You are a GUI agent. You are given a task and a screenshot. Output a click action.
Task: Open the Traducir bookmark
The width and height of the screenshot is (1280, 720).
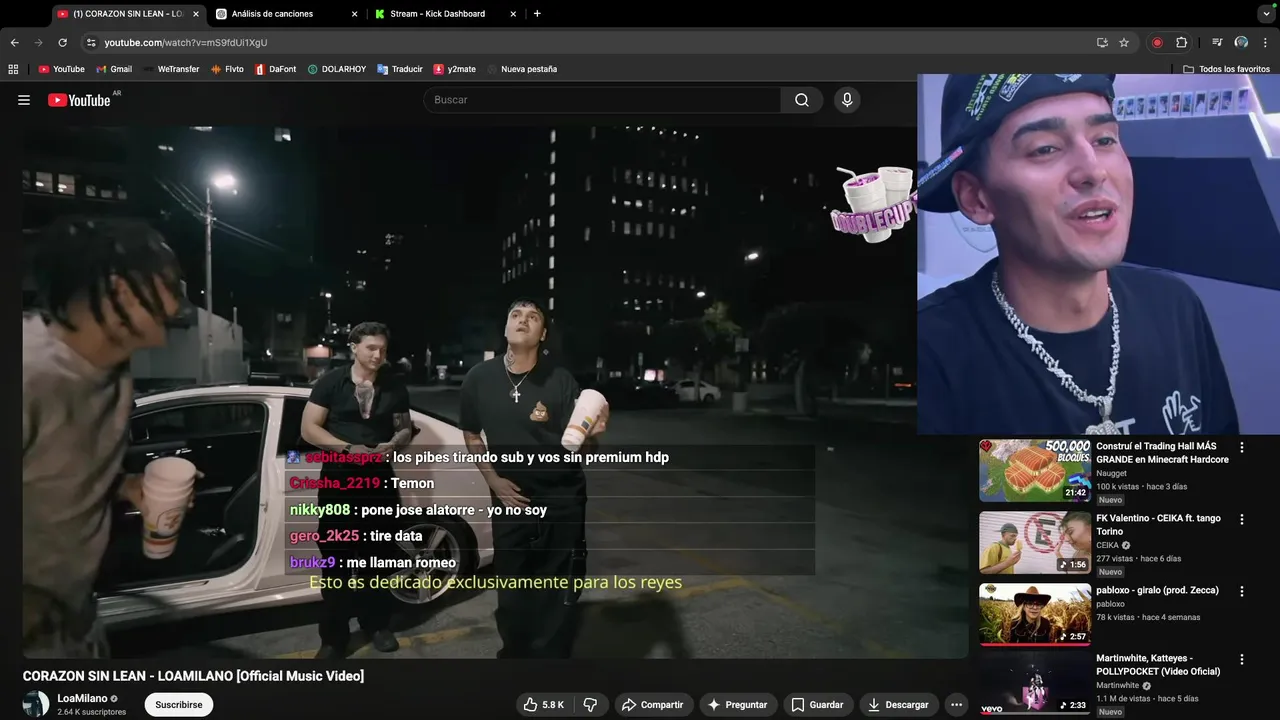[x=400, y=69]
